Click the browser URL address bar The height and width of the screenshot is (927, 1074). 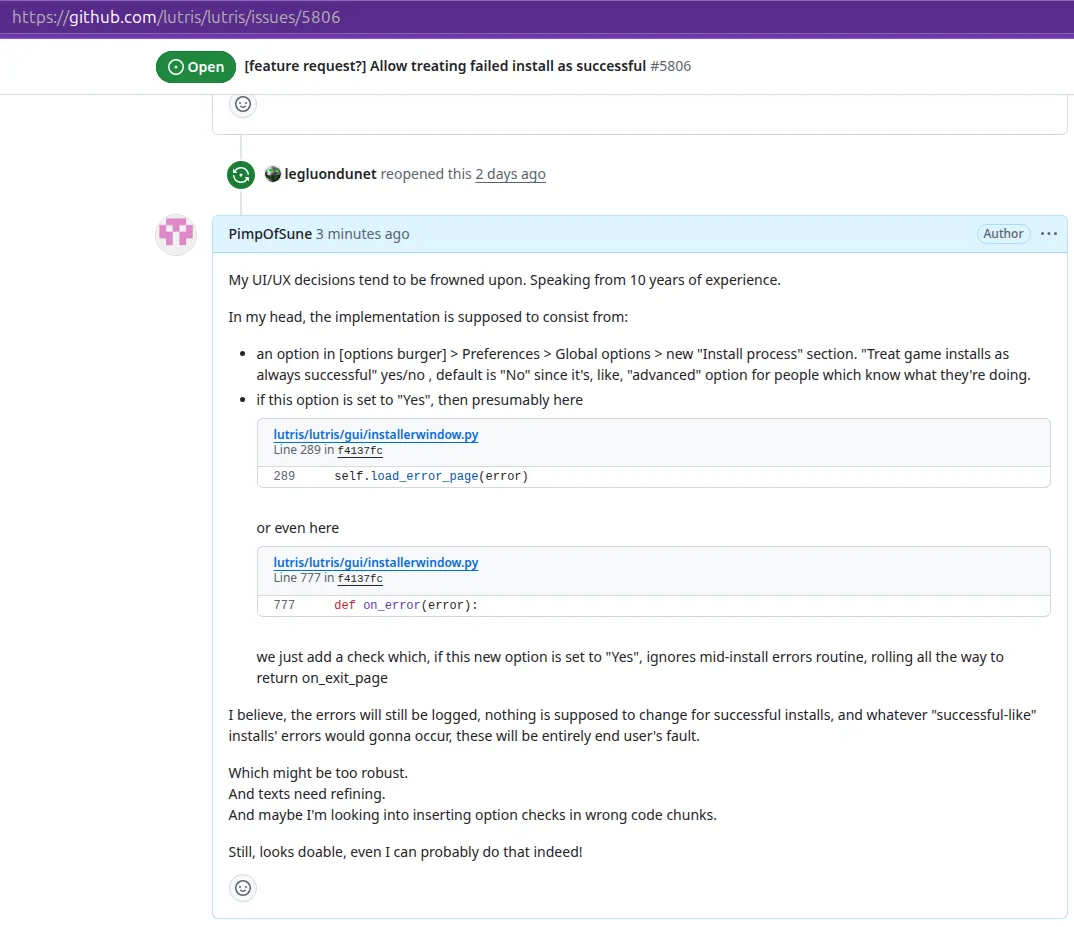[537, 17]
